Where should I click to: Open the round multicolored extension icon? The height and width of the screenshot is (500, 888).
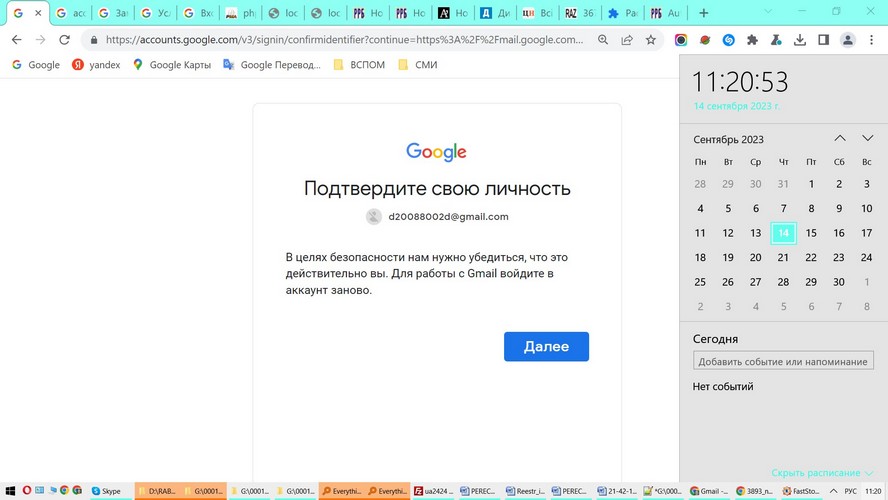coord(681,40)
